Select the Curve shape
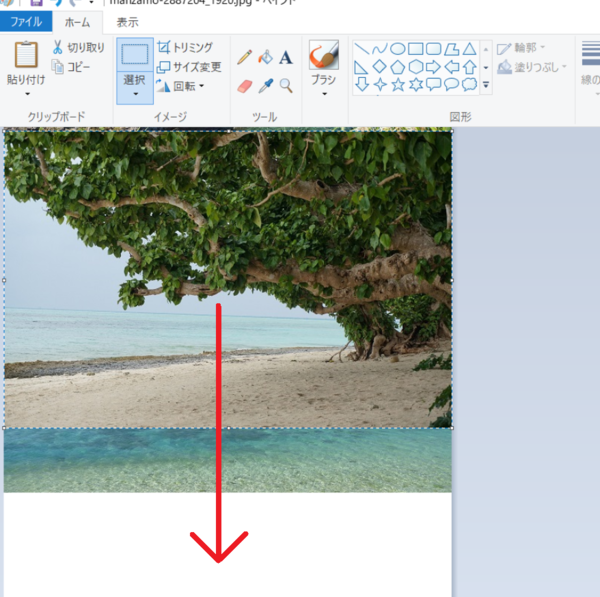 [x=380, y=49]
